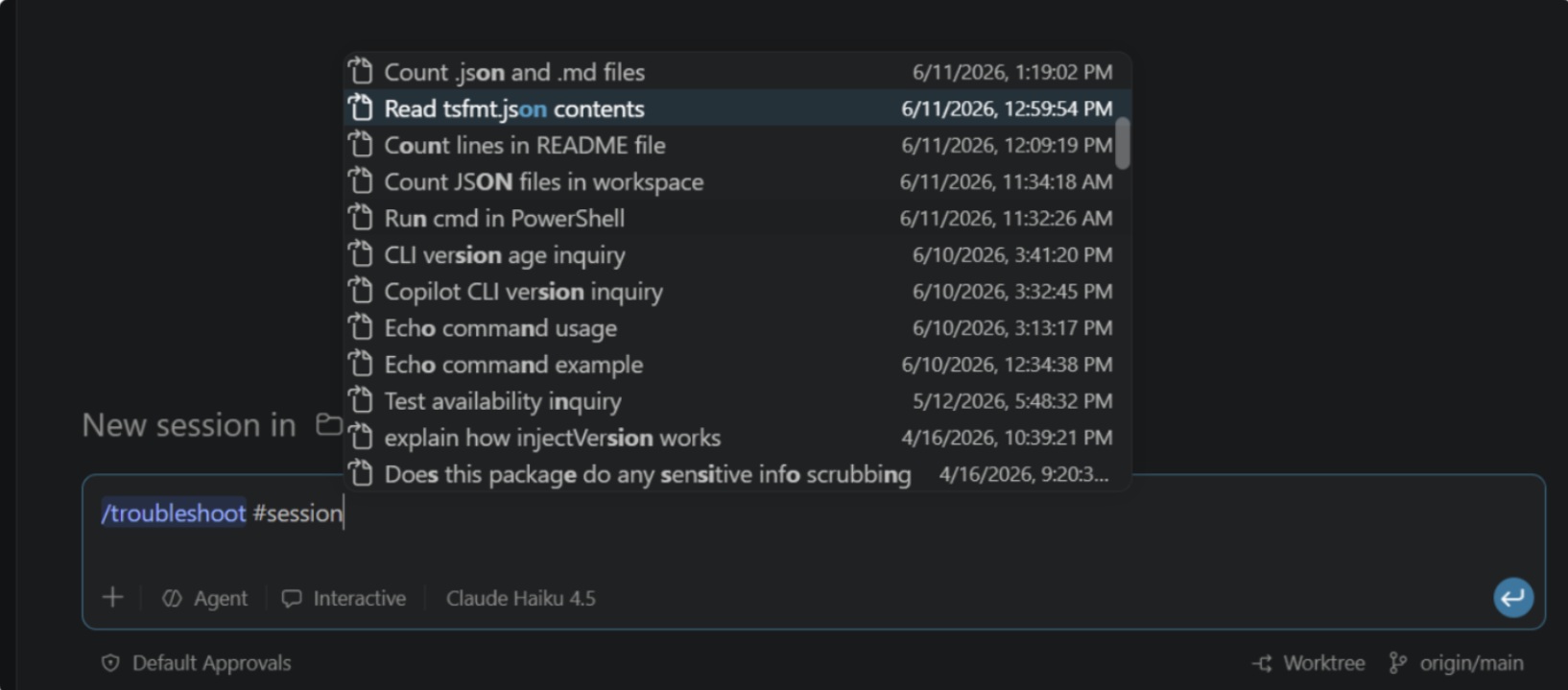Click timestamp 5/12/2026, 5:48:32 PM
Viewport: 1568px width, 690px height.
pos(1012,400)
